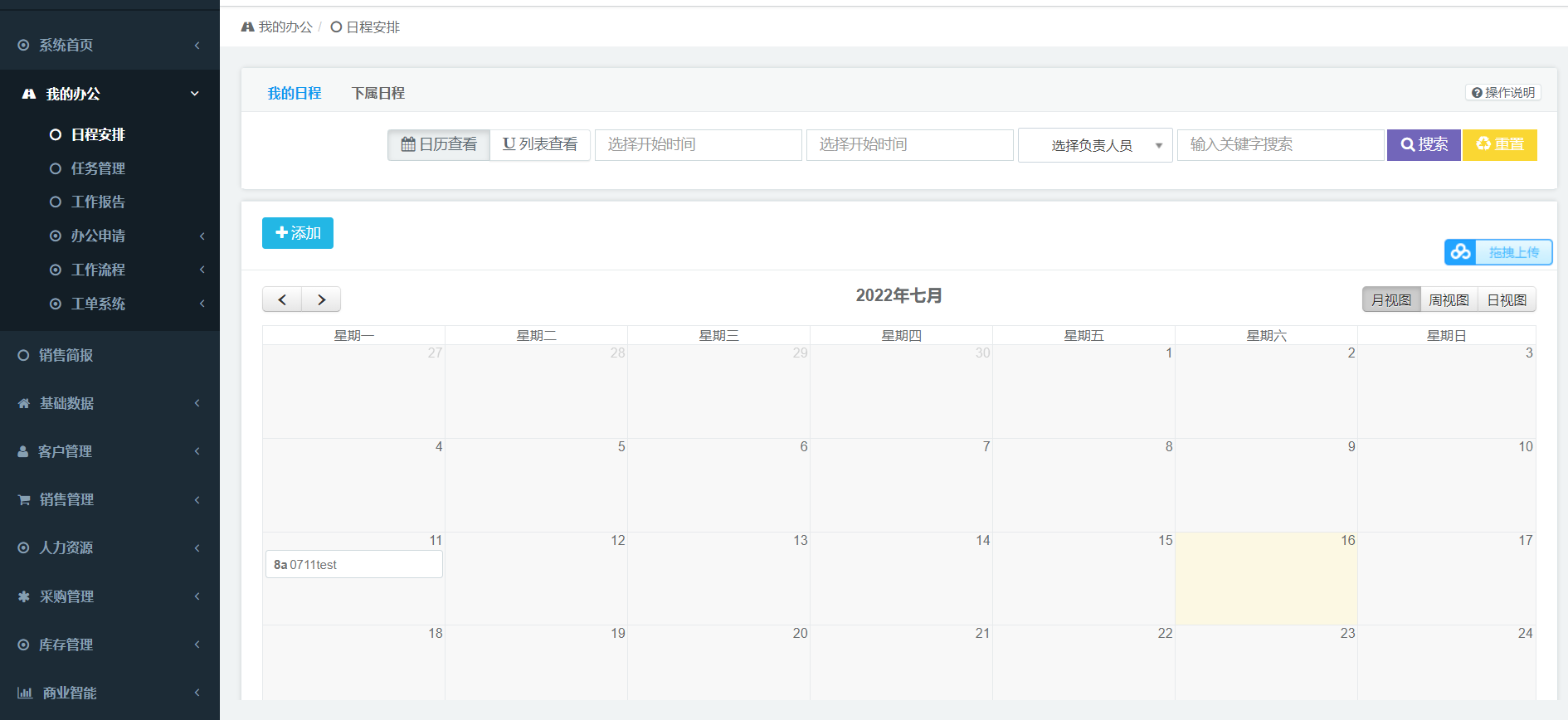This screenshot has height=720, width=1568.
Task: Open 日程安排 in sidebar
Action: (98, 134)
